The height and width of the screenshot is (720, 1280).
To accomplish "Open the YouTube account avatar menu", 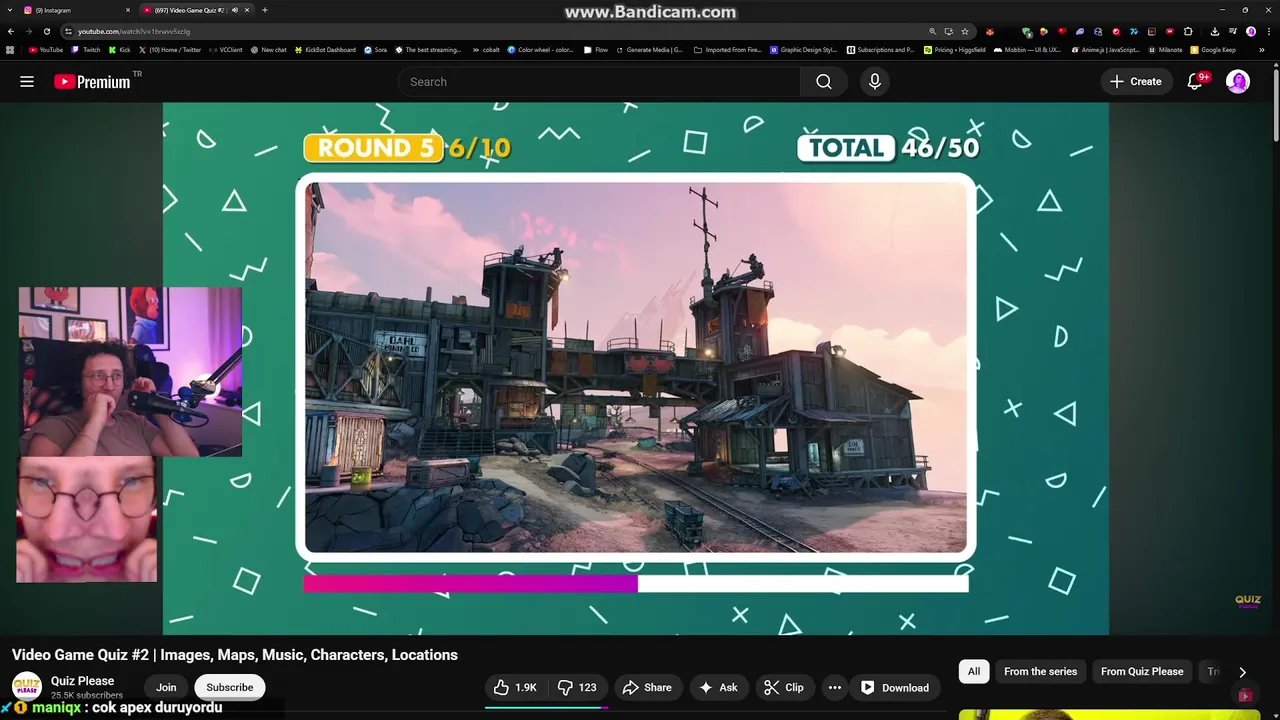I will (1238, 82).
